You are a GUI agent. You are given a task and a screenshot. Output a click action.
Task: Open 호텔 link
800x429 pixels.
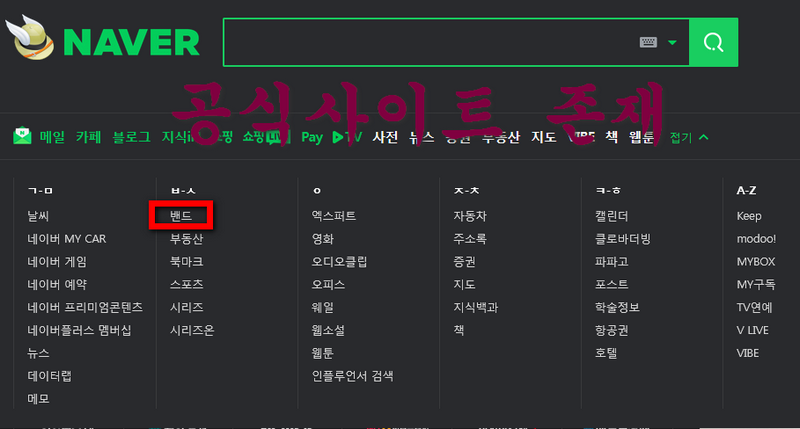click(x=606, y=353)
